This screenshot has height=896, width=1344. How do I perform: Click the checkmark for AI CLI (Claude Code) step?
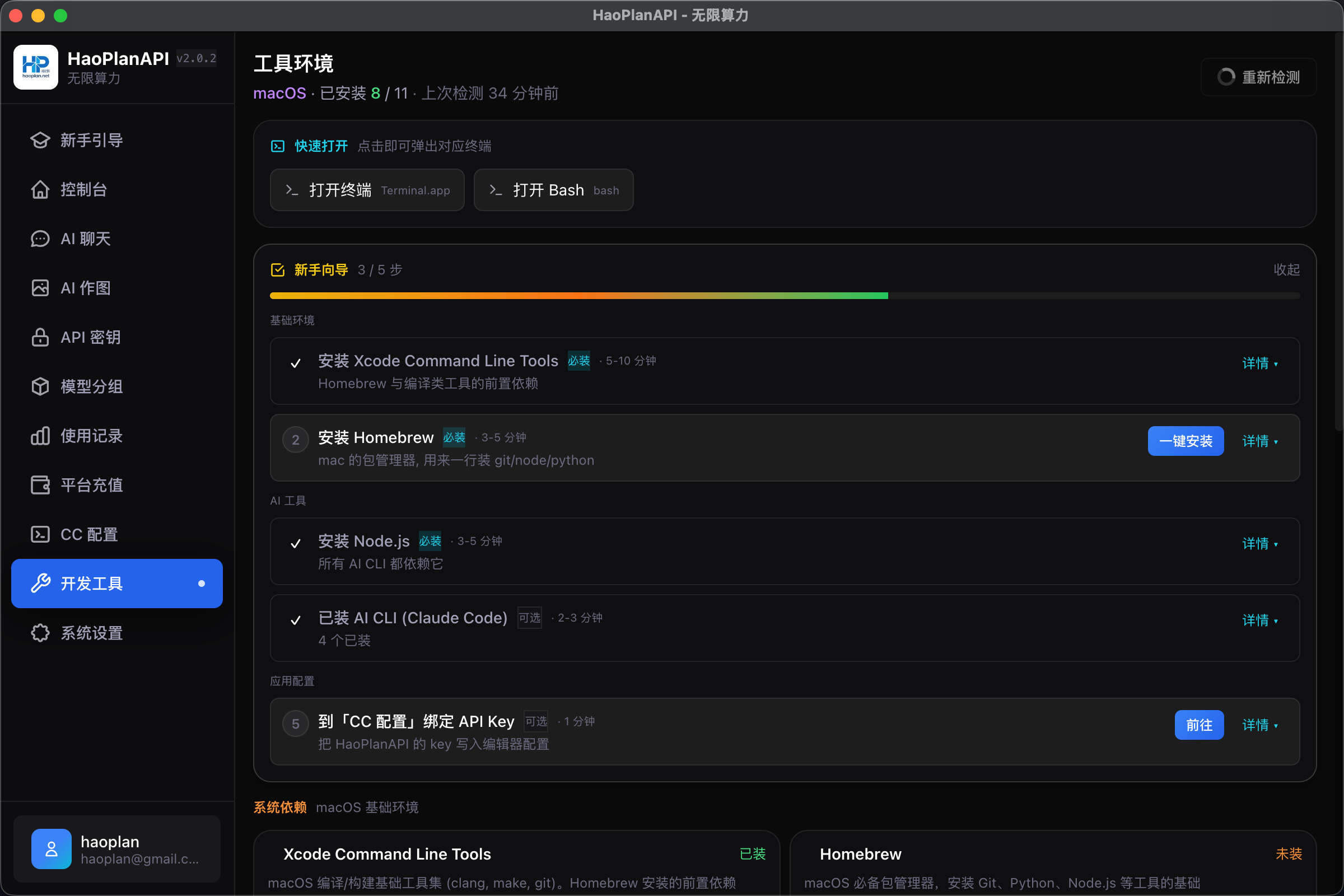(x=296, y=620)
